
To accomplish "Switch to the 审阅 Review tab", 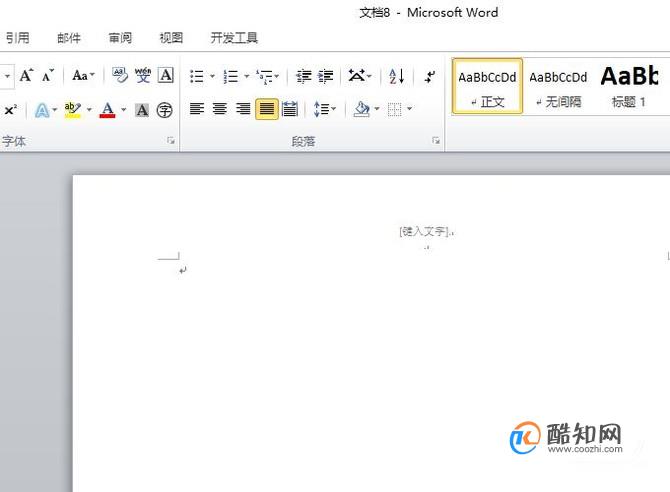I will coord(120,38).
